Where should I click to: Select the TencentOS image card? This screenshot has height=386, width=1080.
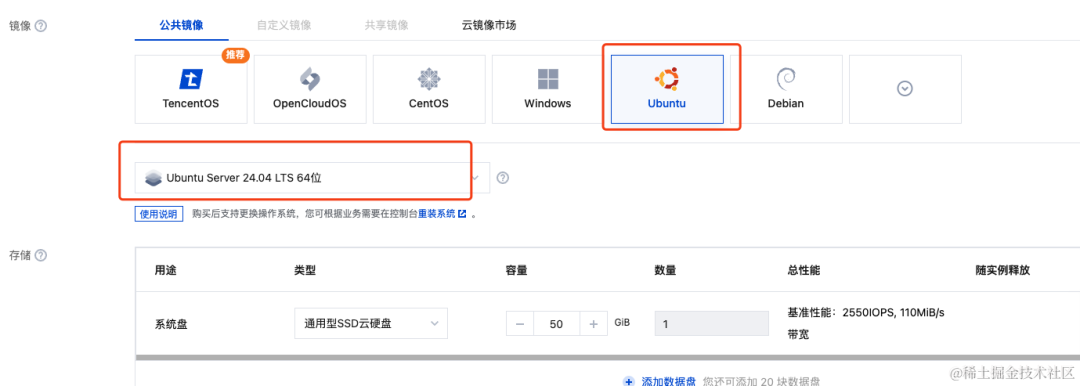pos(191,90)
